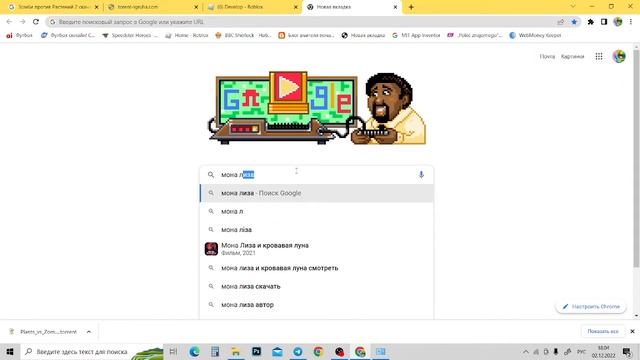The width and height of the screenshot is (640, 360).
Task: Open the Google apps grid icon
Action: [599, 56]
